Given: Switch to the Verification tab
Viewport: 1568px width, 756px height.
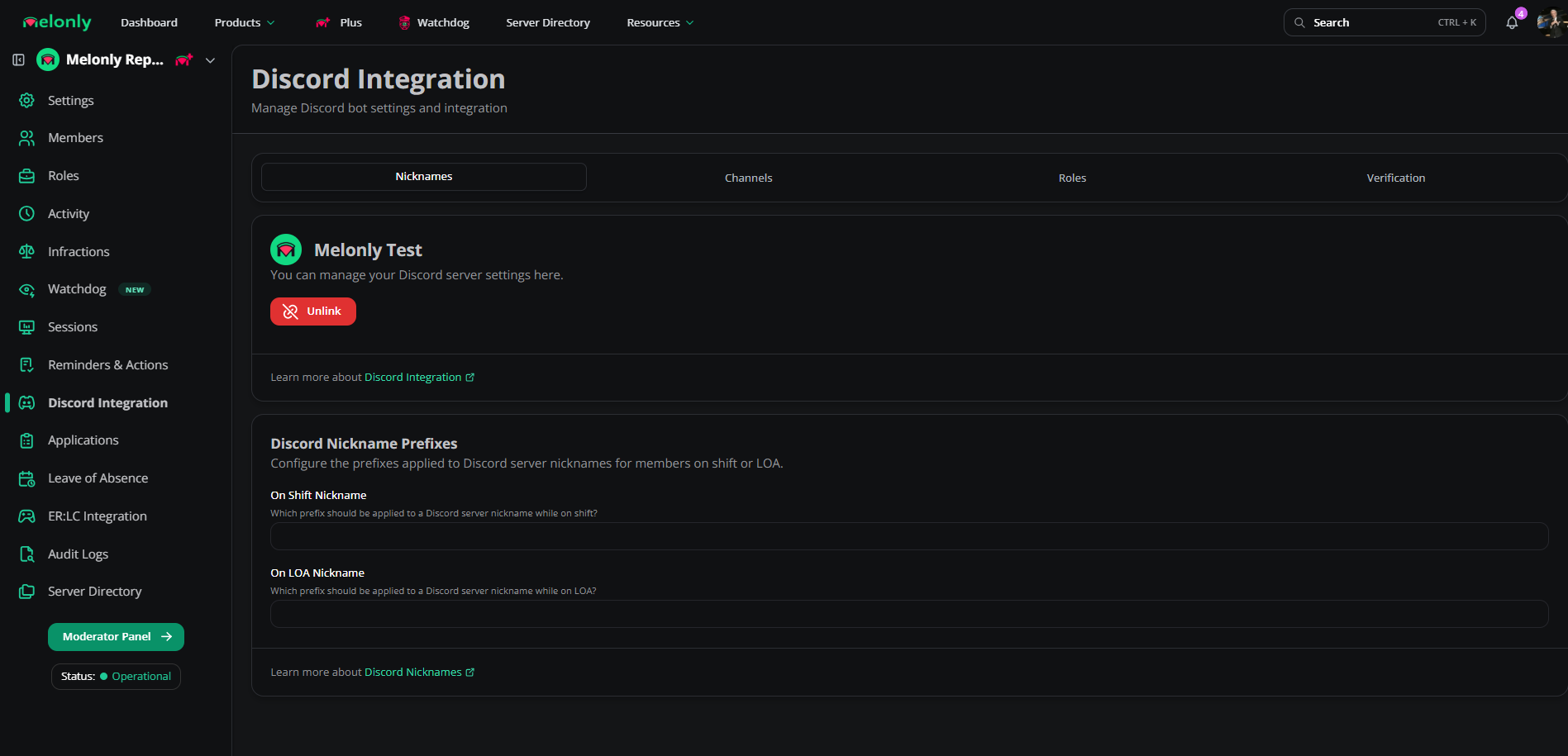Looking at the screenshot, I should click(1396, 178).
